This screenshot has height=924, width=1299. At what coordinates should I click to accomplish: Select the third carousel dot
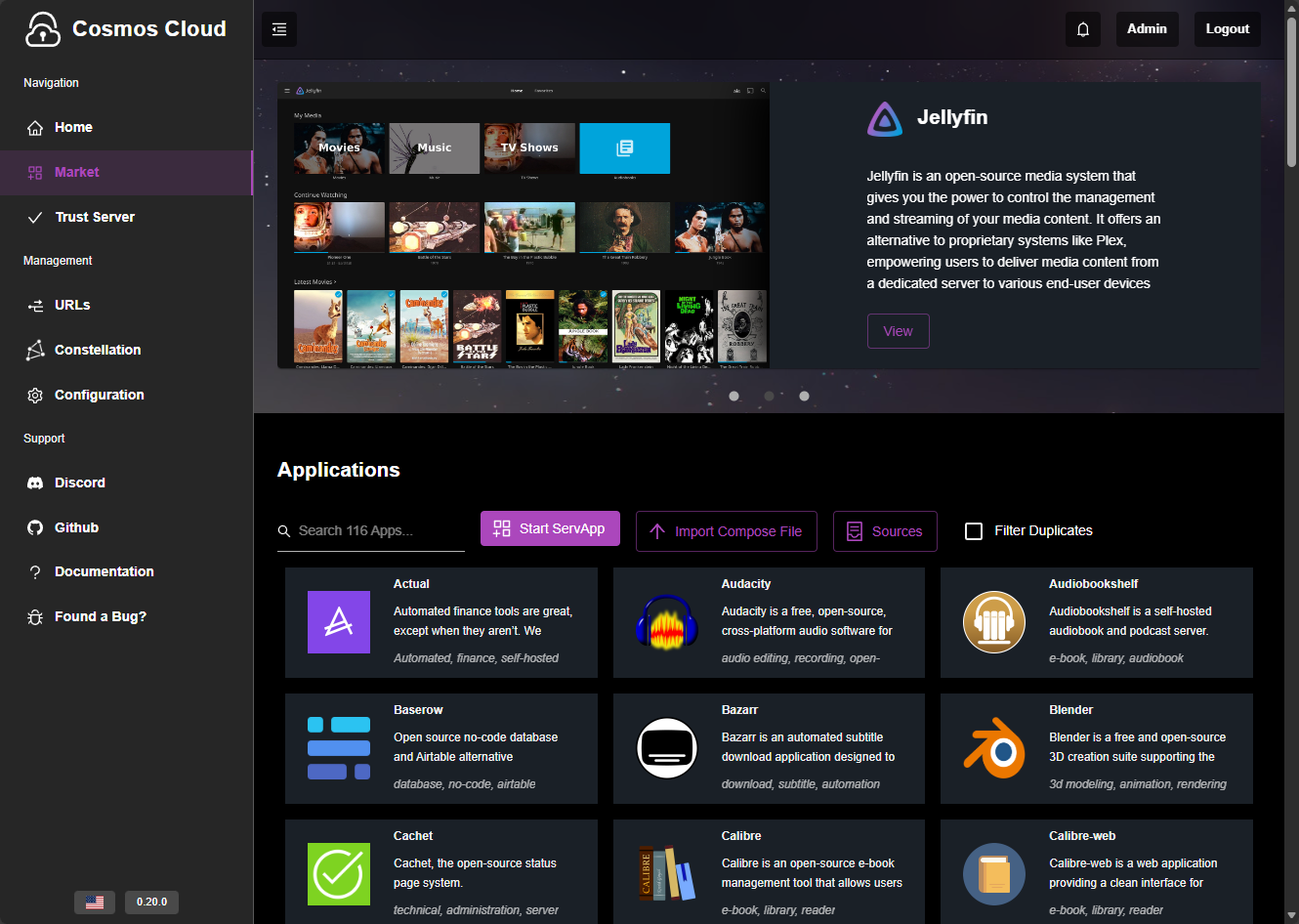805,396
